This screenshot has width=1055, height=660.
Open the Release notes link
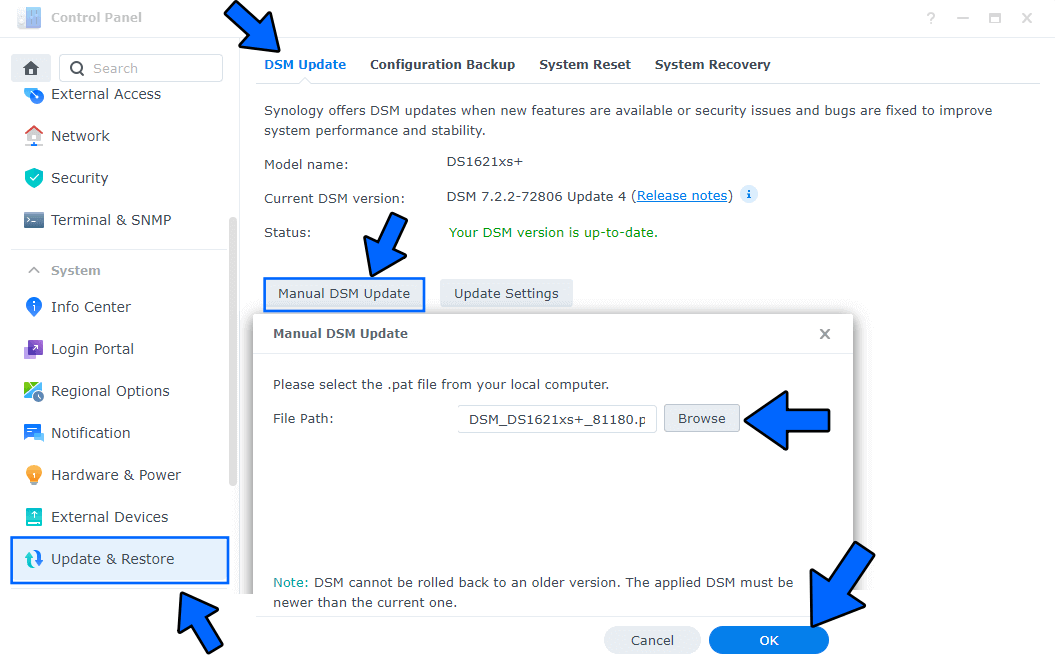[682, 196]
